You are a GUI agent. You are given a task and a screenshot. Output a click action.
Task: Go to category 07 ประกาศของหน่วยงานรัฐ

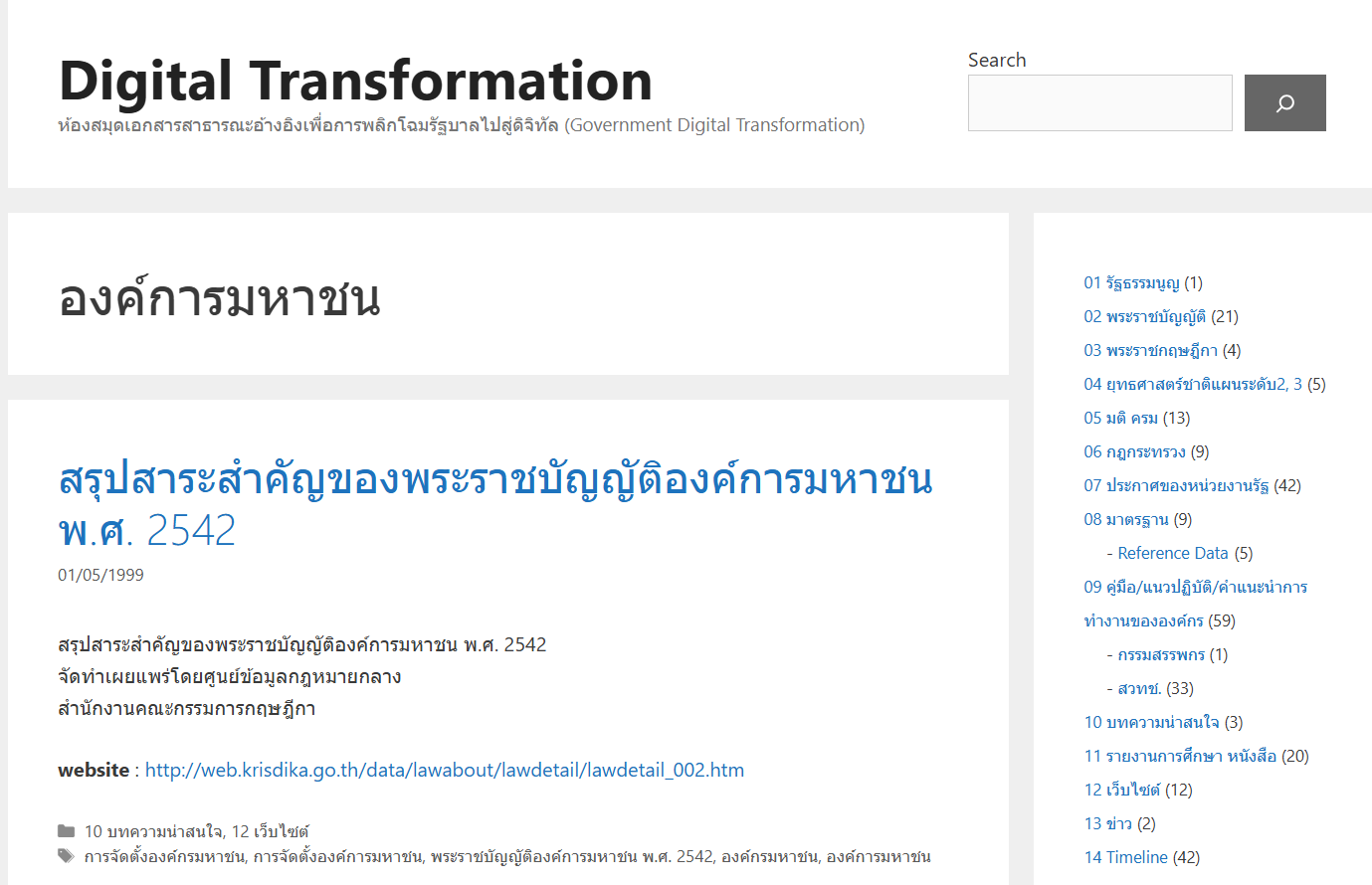[x=1176, y=486]
